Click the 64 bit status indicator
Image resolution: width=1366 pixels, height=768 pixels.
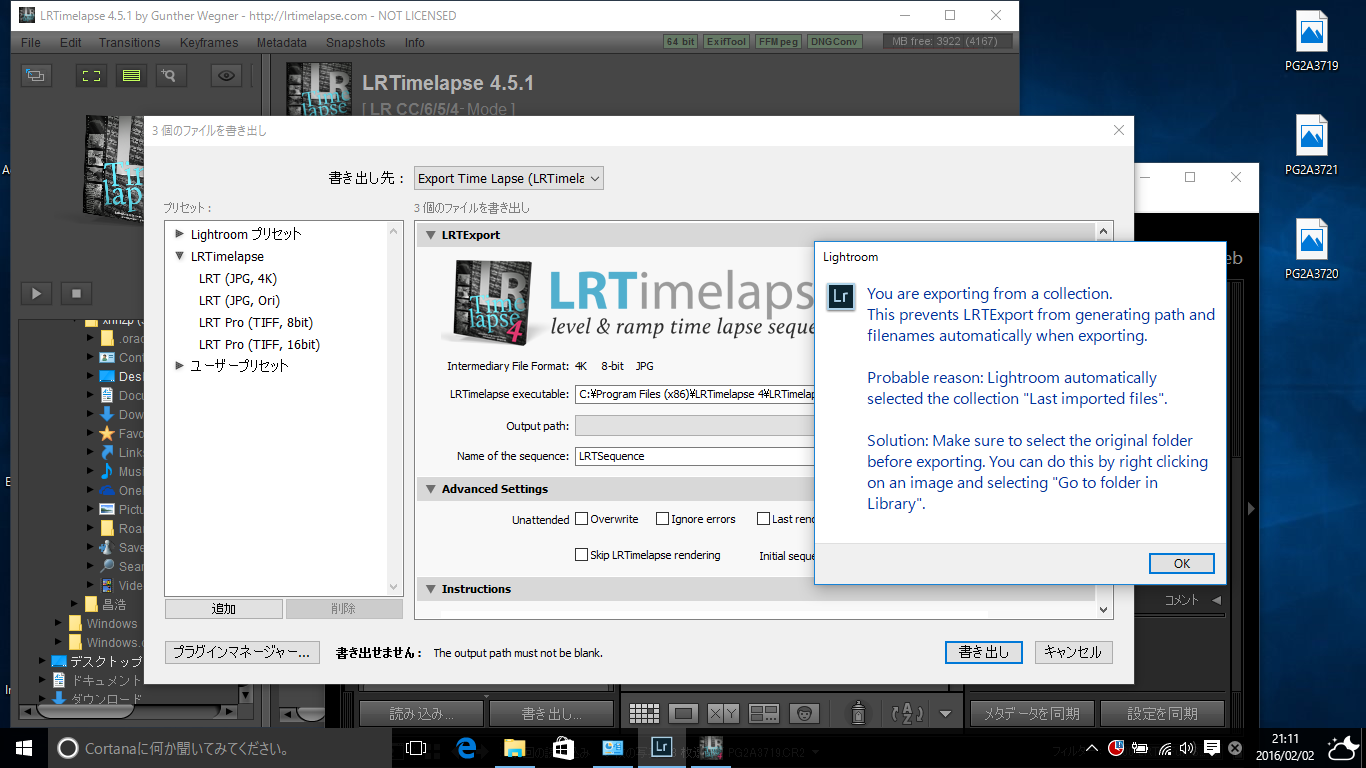pyautogui.click(x=680, y=41)
